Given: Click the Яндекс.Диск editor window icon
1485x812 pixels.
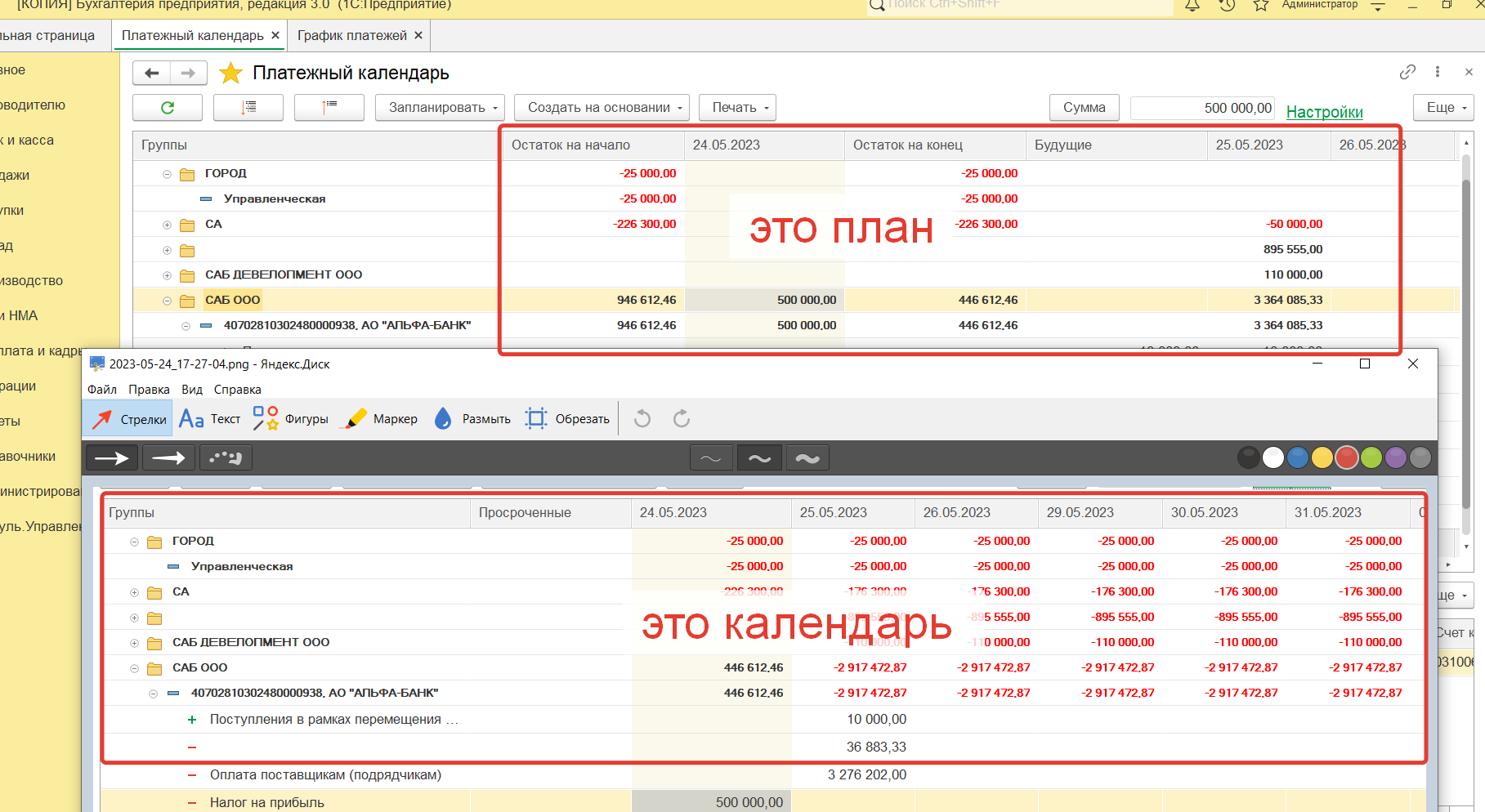Looking at the screenshot, I should click(97, 364).
